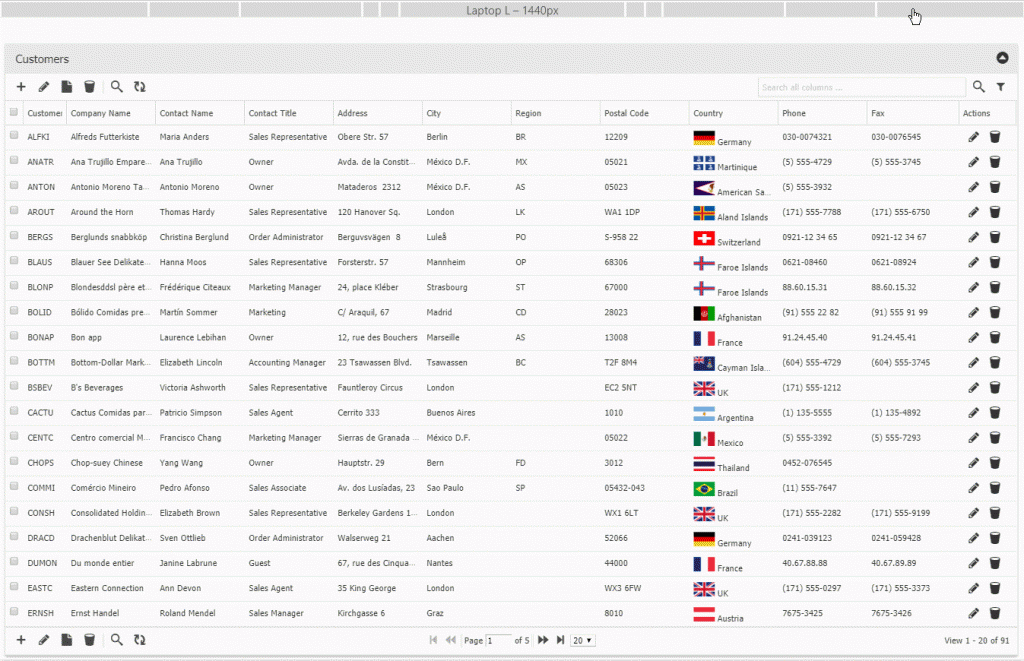Advance to the next page of customers
Screen dimensions: 1024x661
coord(541,639)
